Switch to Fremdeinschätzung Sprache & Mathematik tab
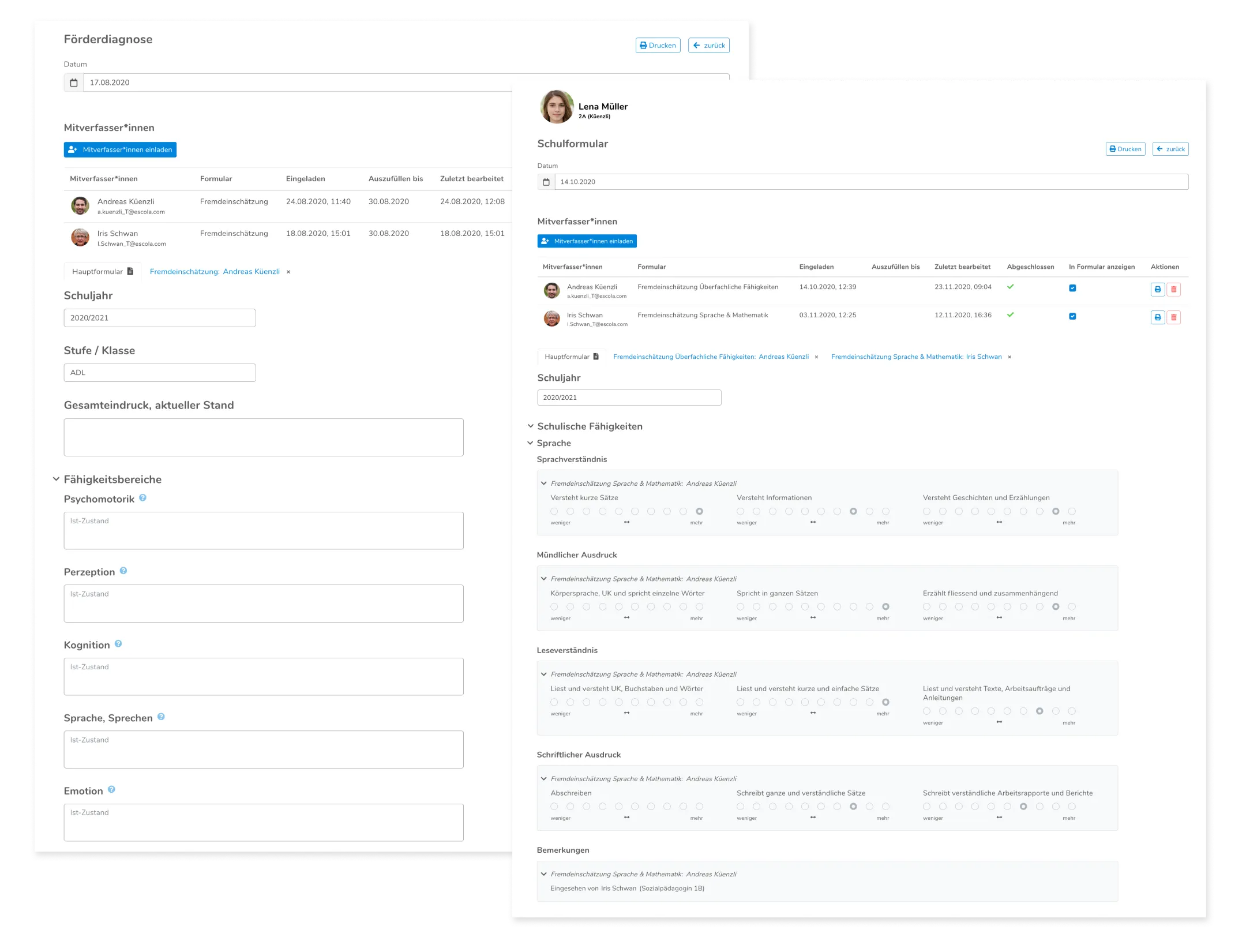Viewport: 1246px width, 952px height. pos(916,357)
